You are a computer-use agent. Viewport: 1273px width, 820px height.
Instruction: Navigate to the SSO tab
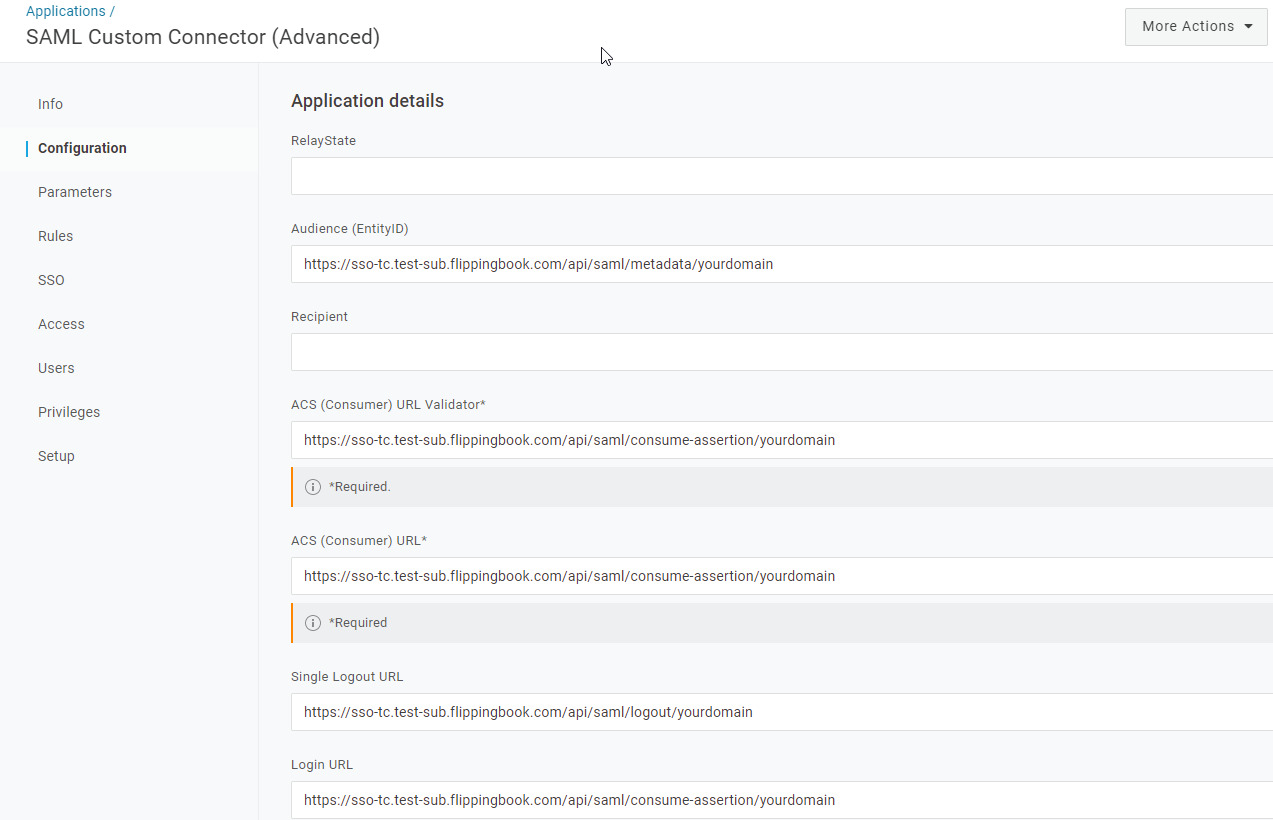coord(51,280)
